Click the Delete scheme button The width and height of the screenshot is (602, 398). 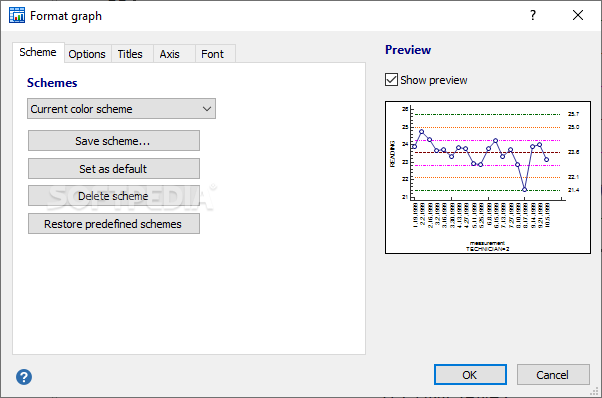click(x=114, y=196)
